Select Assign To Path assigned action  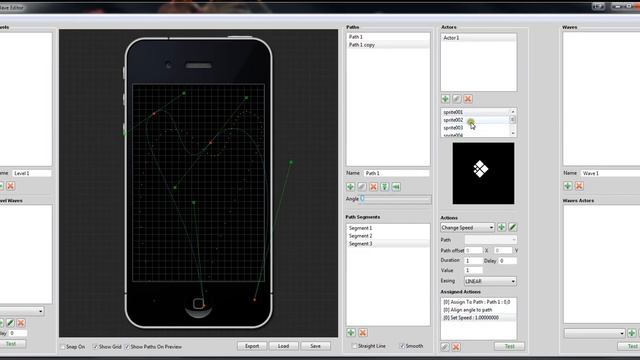click(x=478, y=302)
